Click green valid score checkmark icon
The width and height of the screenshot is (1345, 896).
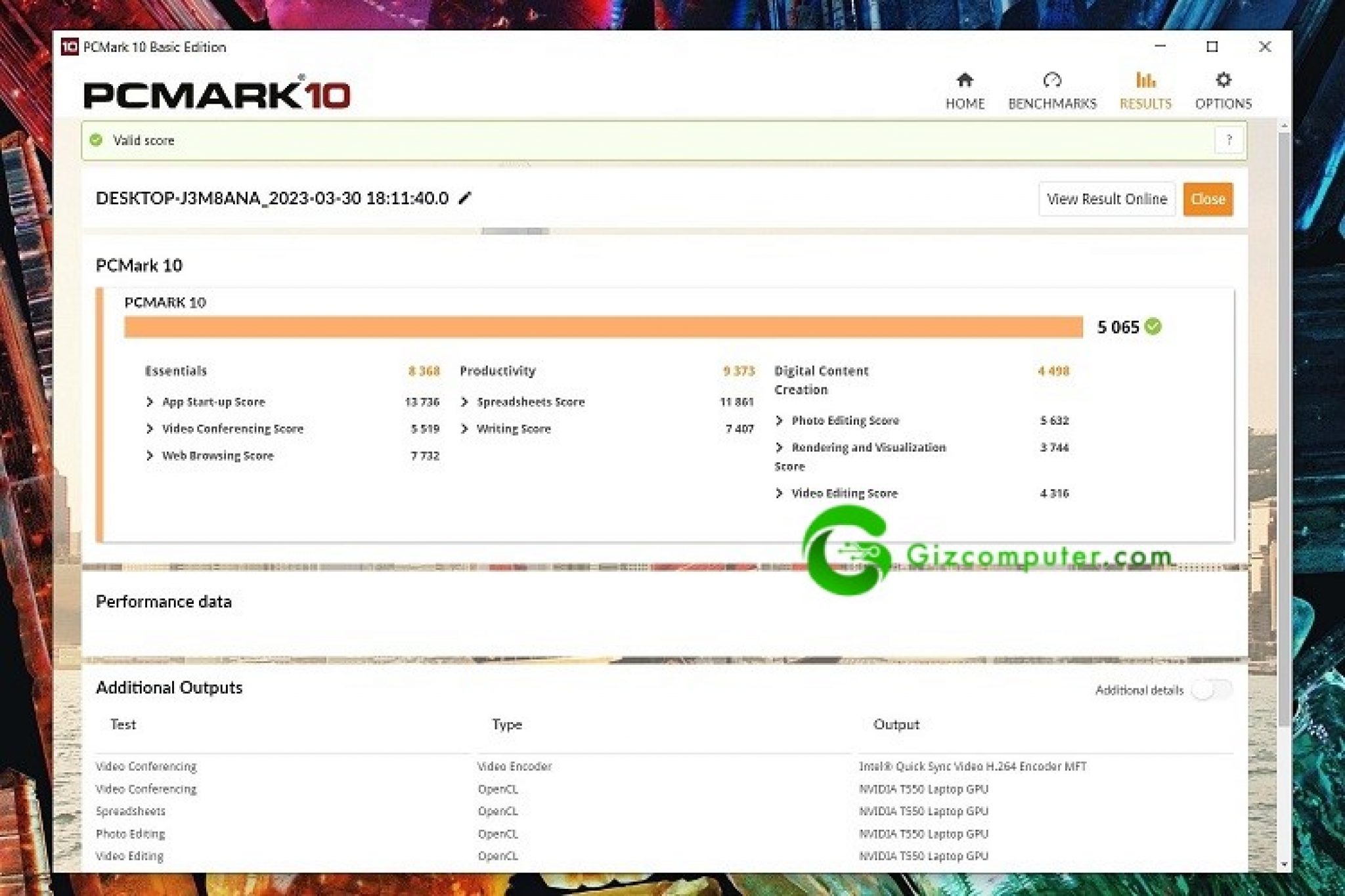(x=97, y=140)
